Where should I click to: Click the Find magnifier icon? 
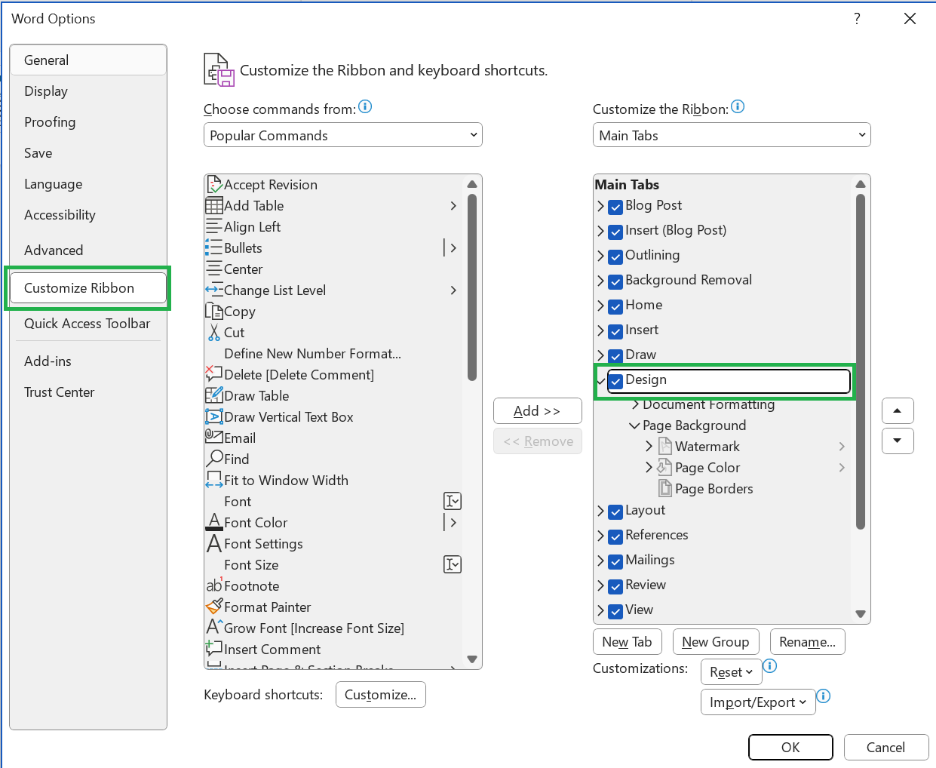click(x=214, y=459)
